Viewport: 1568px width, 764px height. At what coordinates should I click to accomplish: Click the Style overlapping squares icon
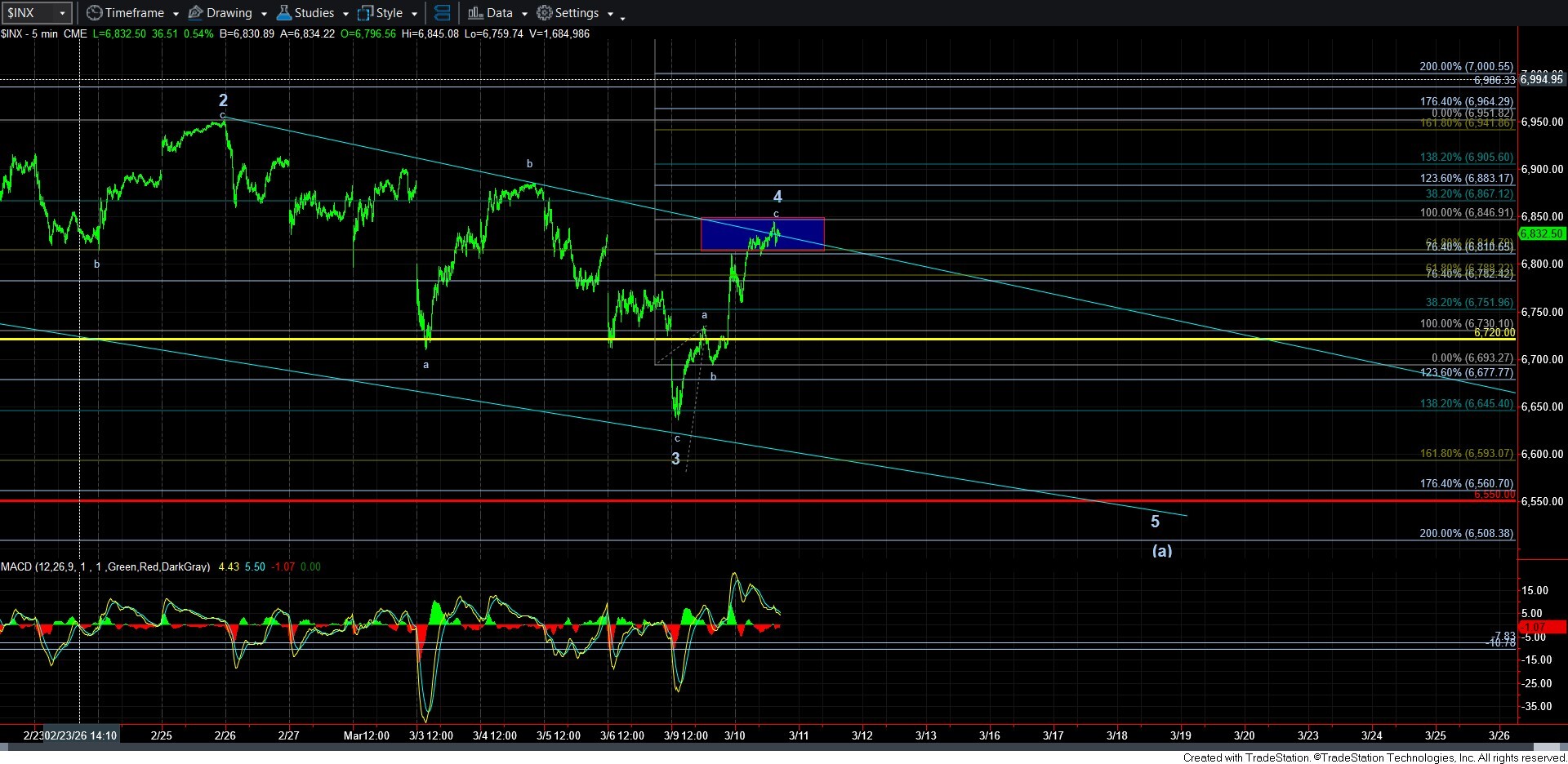[365, 13]
